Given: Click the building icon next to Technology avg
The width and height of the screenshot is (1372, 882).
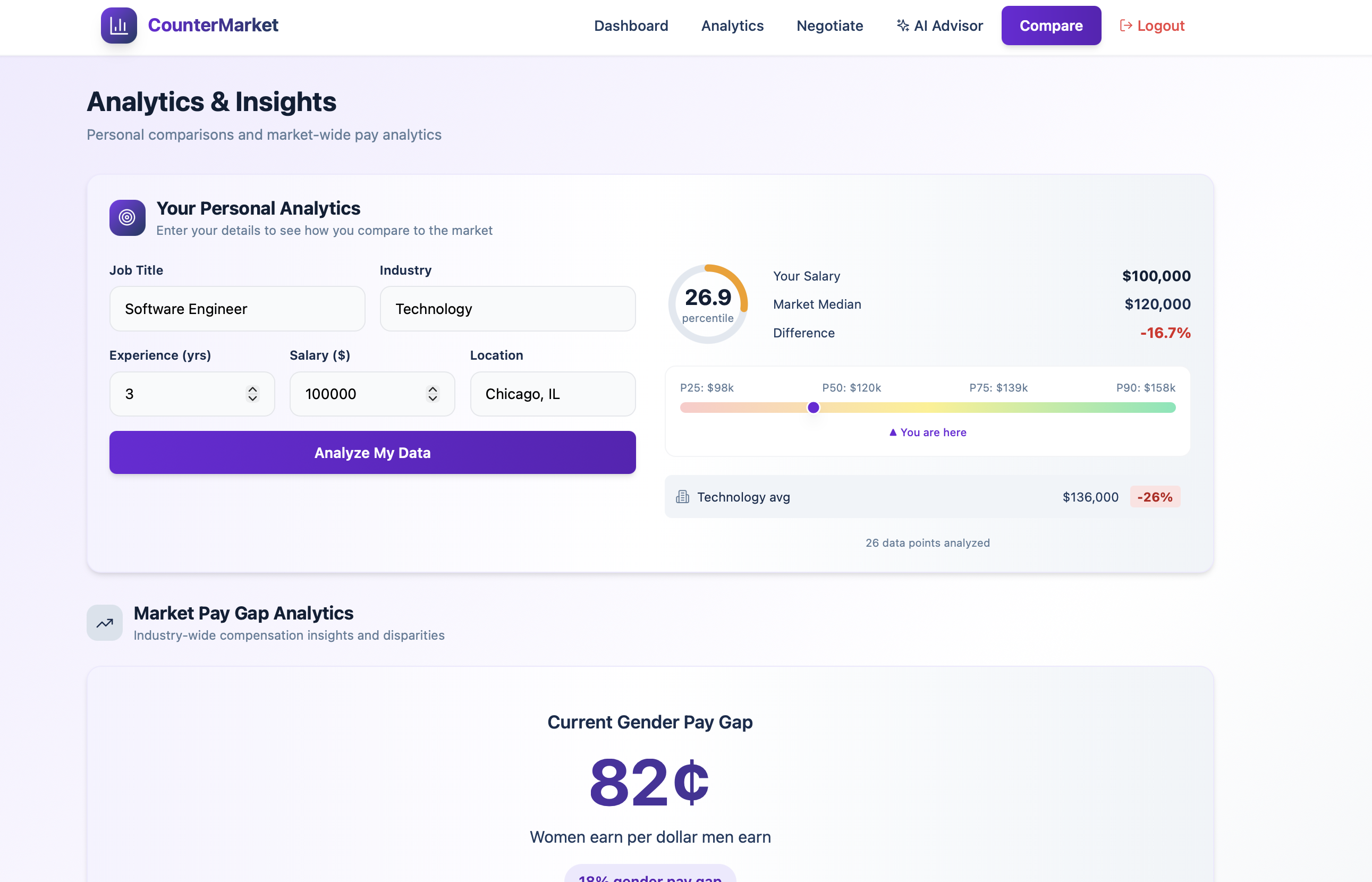Looking at the screenshot, I should coord(682,497).
